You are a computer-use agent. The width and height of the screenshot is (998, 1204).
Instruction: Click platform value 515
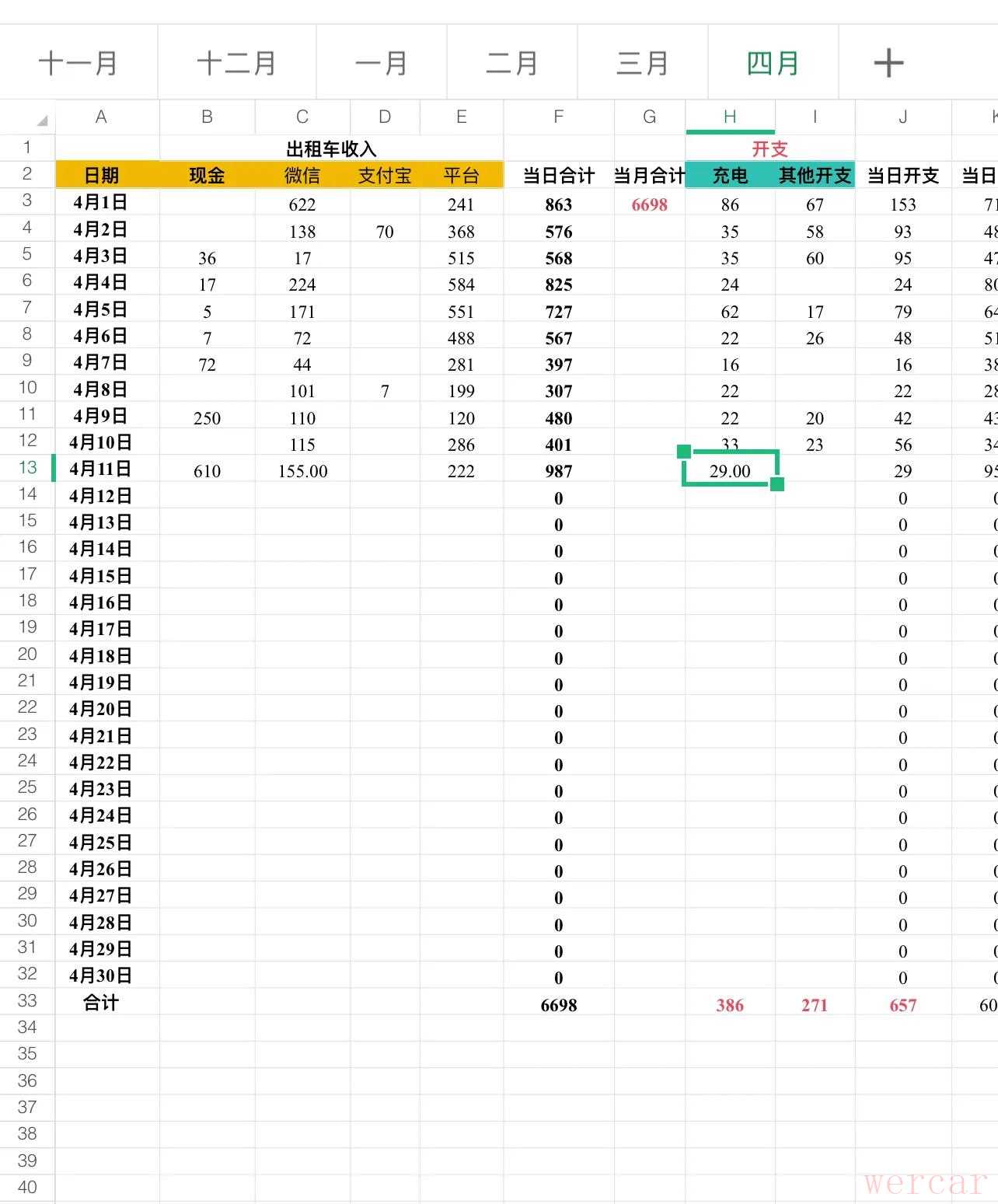click(x=462, y=258)
